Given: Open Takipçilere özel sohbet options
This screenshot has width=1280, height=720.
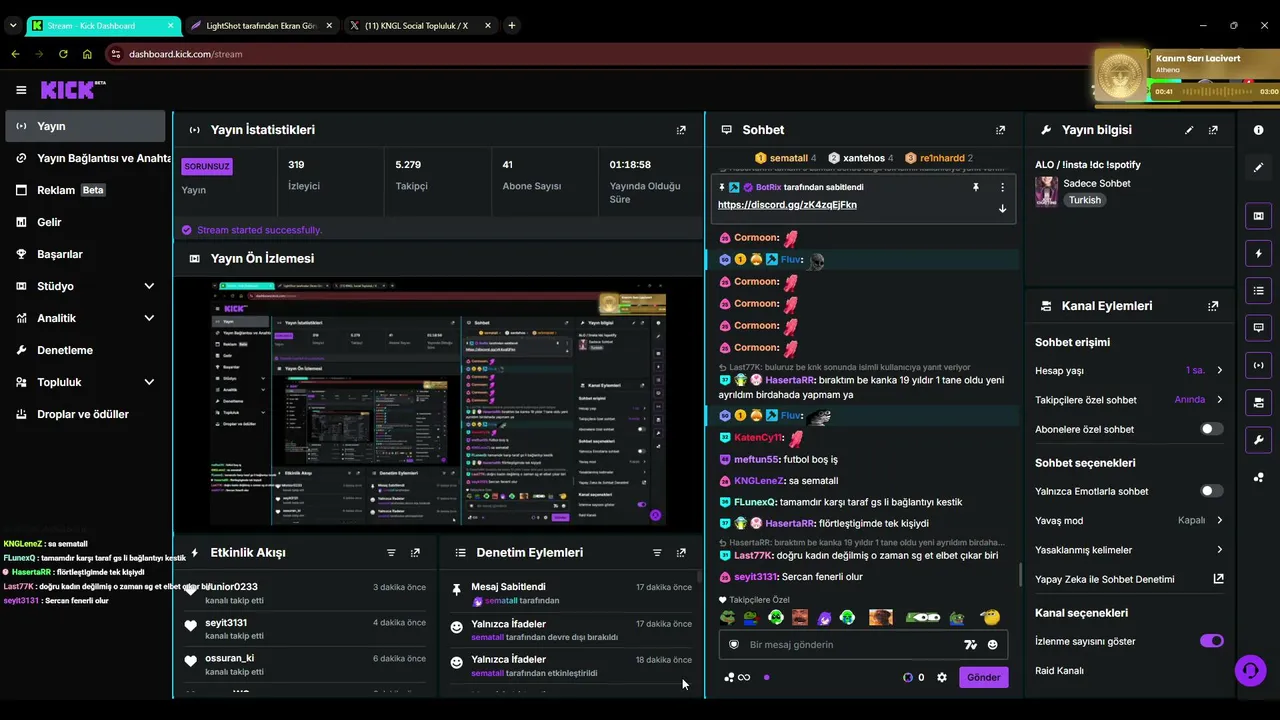Looking at the screenshot, I should (x=1129, y=400).
